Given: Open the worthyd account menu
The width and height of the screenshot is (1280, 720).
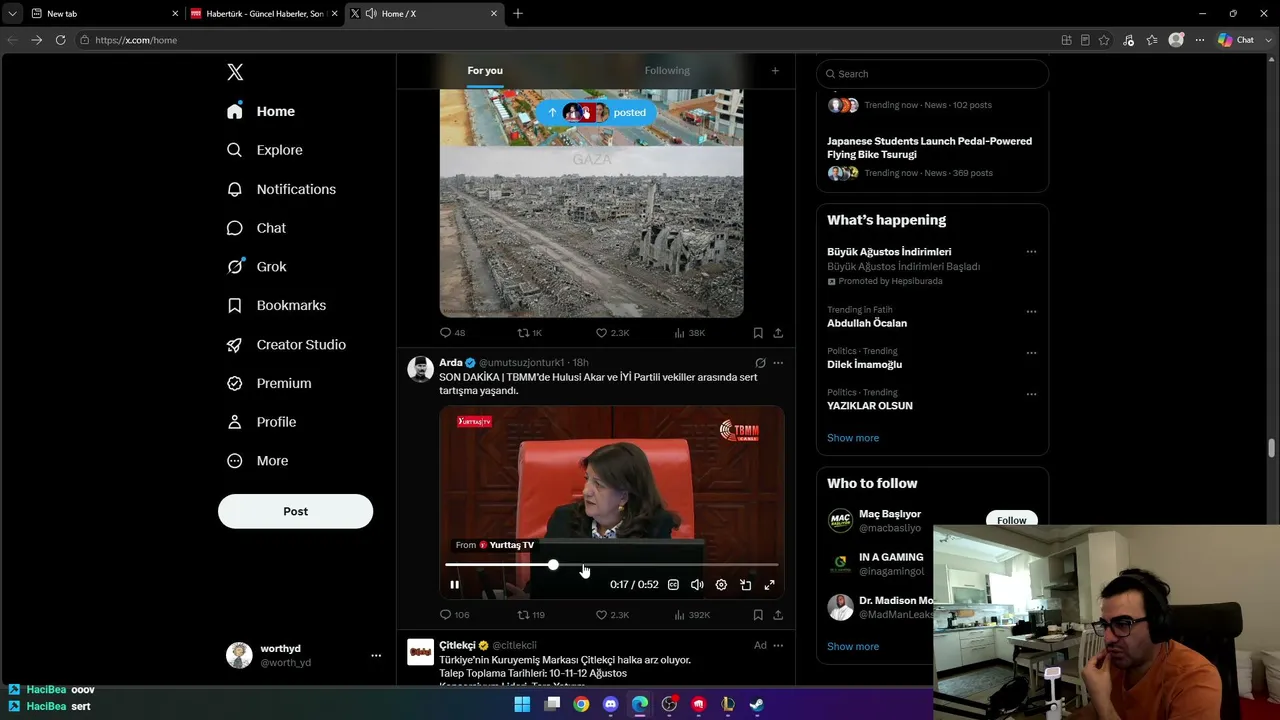Looking at the screenshot, I should (x=304, y=655).
